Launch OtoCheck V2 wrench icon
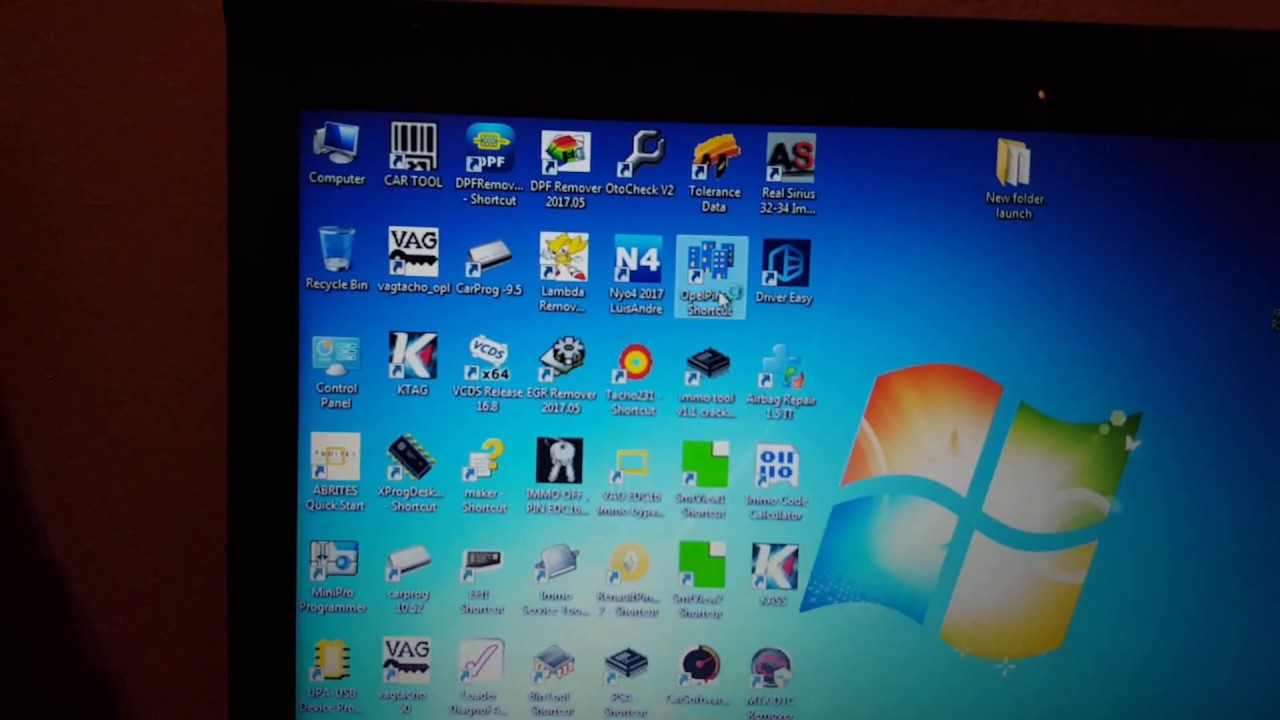 (x=639, y=164)
